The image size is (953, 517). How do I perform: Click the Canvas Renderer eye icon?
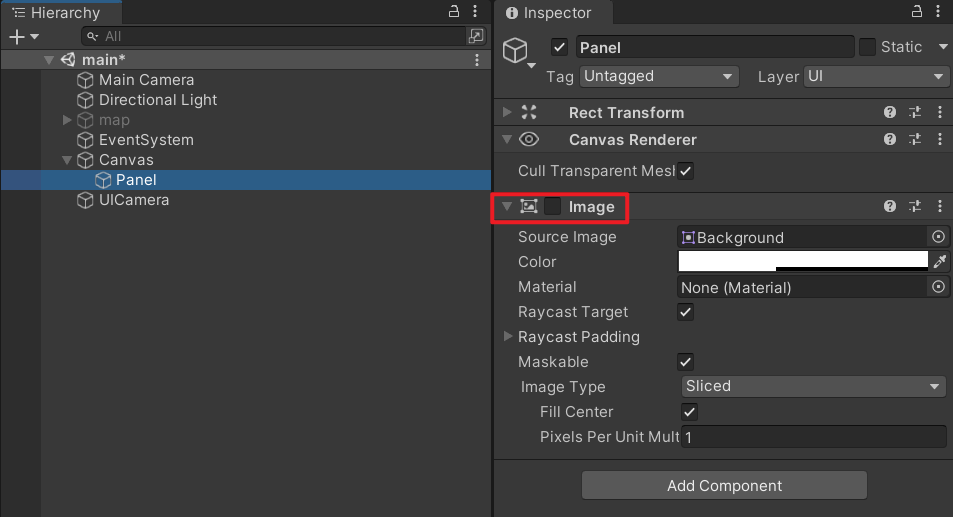point(529,139)
